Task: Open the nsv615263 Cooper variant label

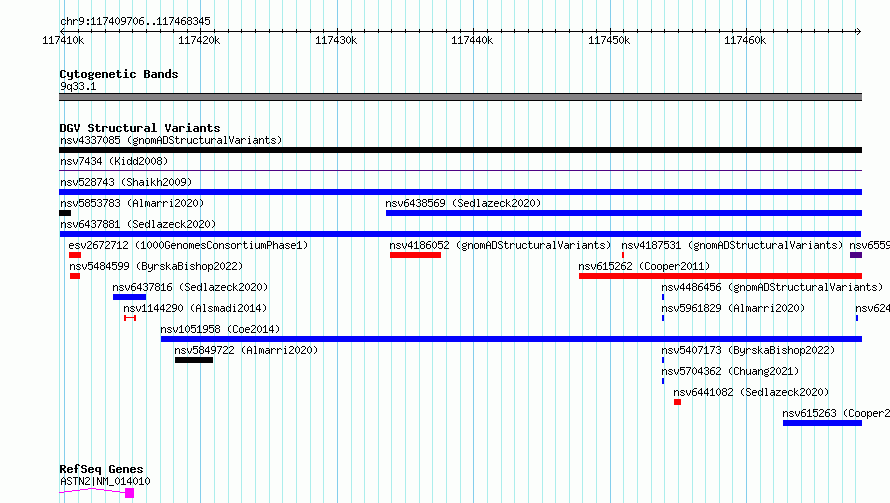Action: [836, 413]
